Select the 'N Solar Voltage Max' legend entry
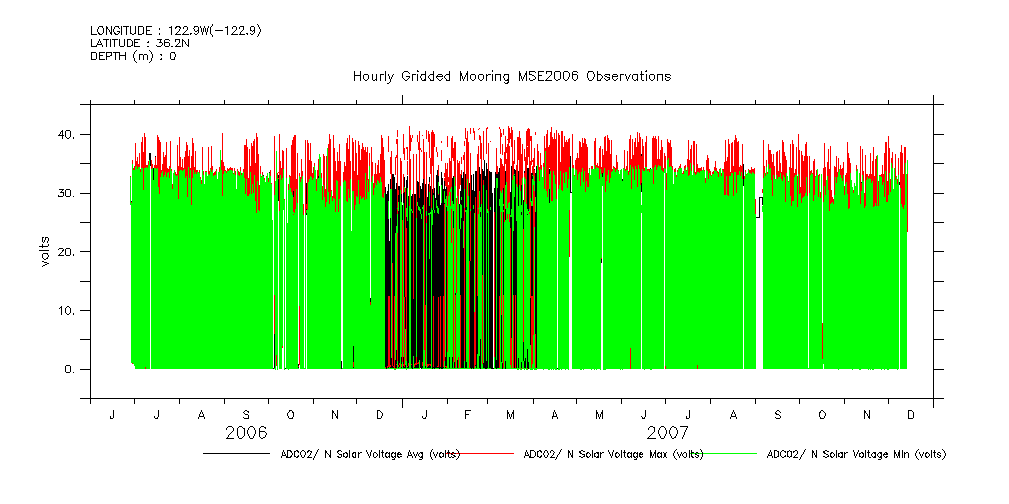Image resolution: width=1009 pixels, height=504 pixels. coord(613,454)
